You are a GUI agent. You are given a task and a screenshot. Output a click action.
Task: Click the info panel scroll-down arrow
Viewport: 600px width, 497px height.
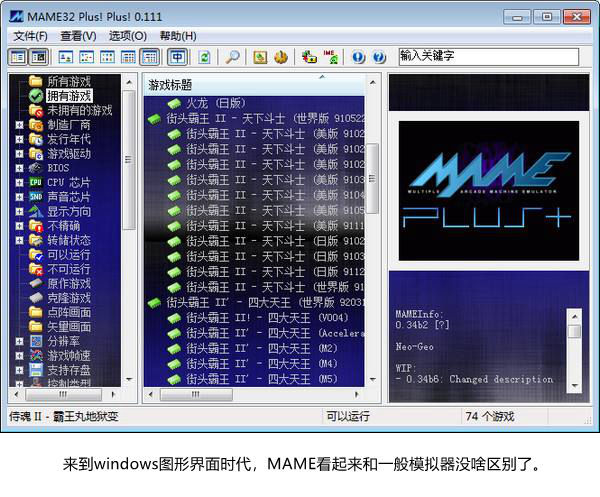pyautogui.click(x=574, y=385)
